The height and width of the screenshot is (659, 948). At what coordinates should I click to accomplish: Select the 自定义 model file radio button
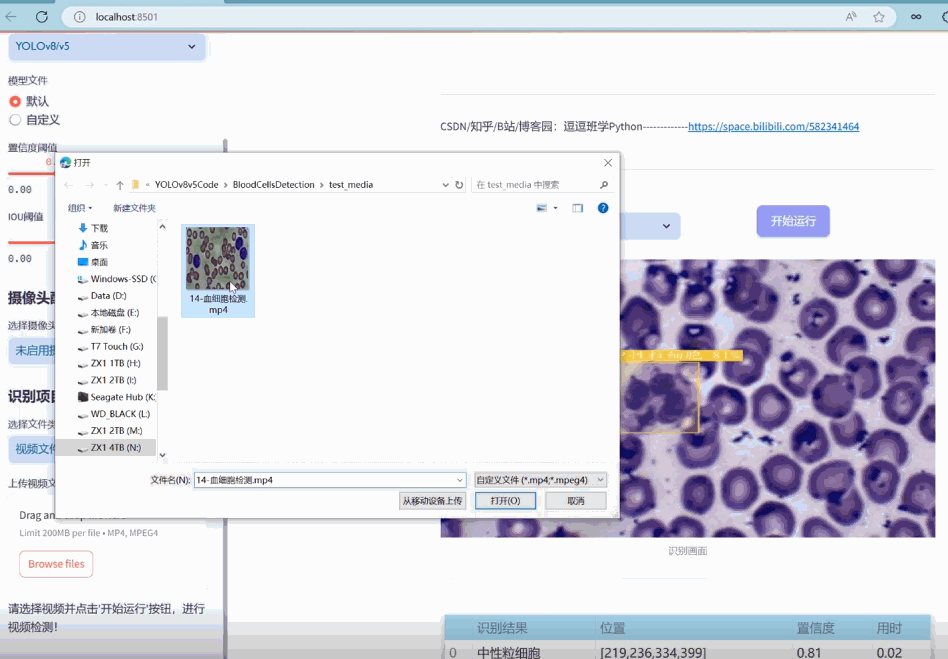point(15,120)
